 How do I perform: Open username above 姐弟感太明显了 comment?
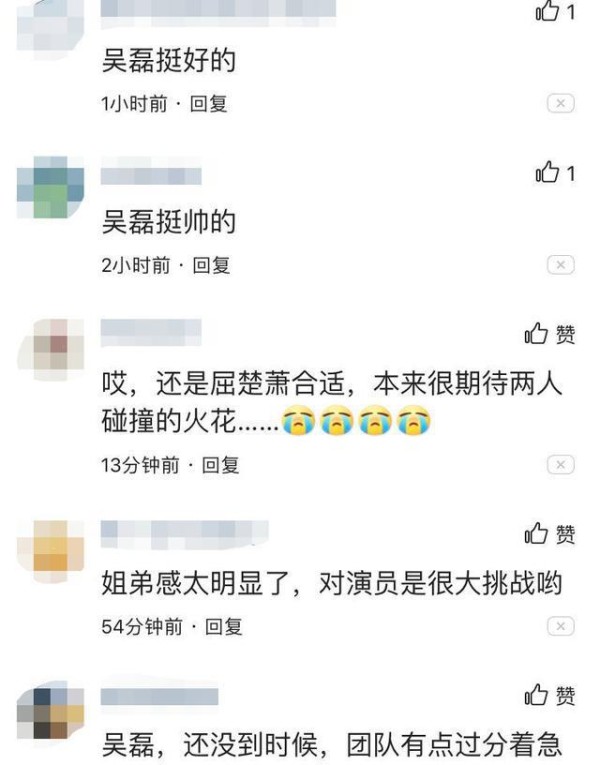(184, 534)
